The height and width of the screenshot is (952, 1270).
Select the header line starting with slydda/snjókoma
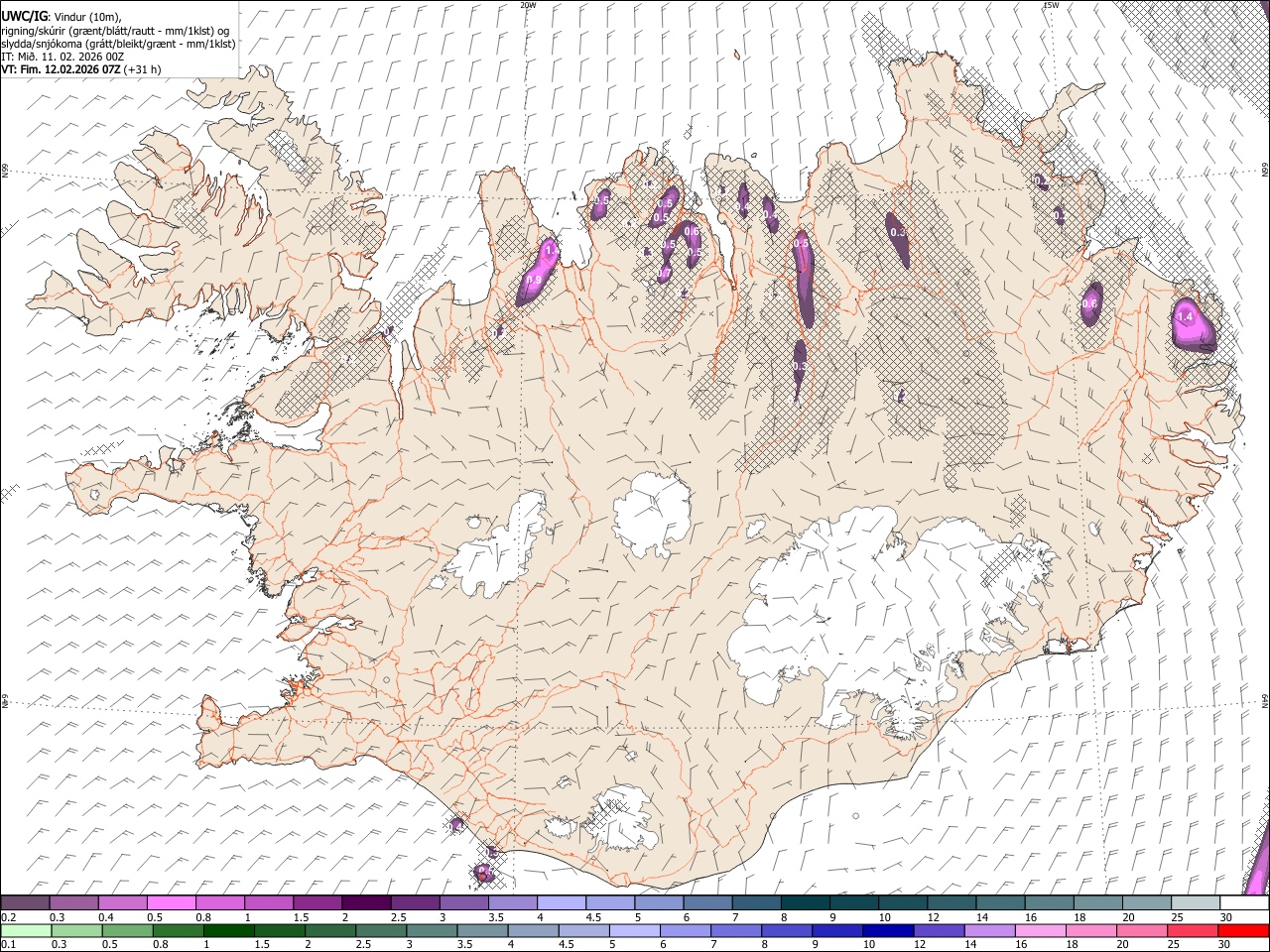click(118, 43)
